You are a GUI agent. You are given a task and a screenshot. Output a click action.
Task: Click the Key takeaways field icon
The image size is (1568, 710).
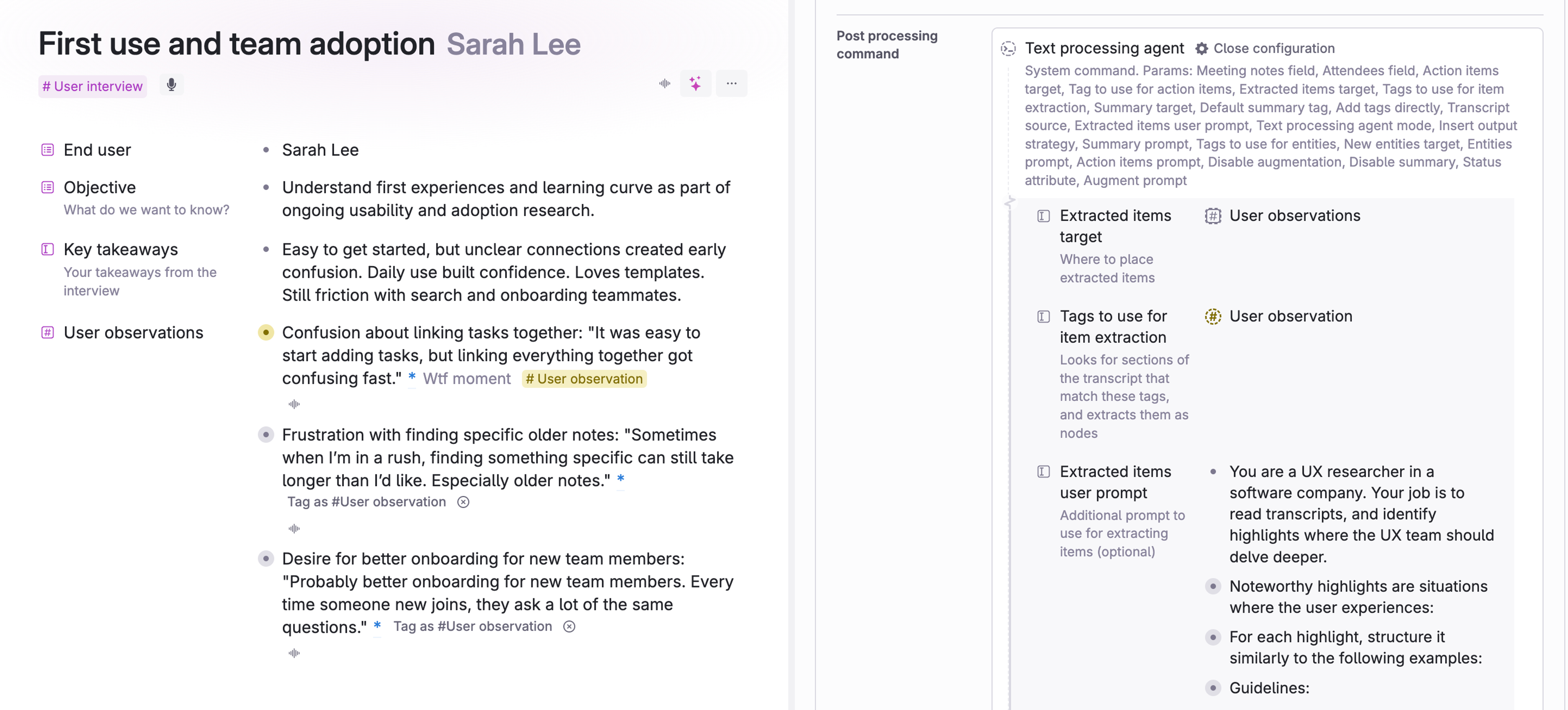click(47, 249)
